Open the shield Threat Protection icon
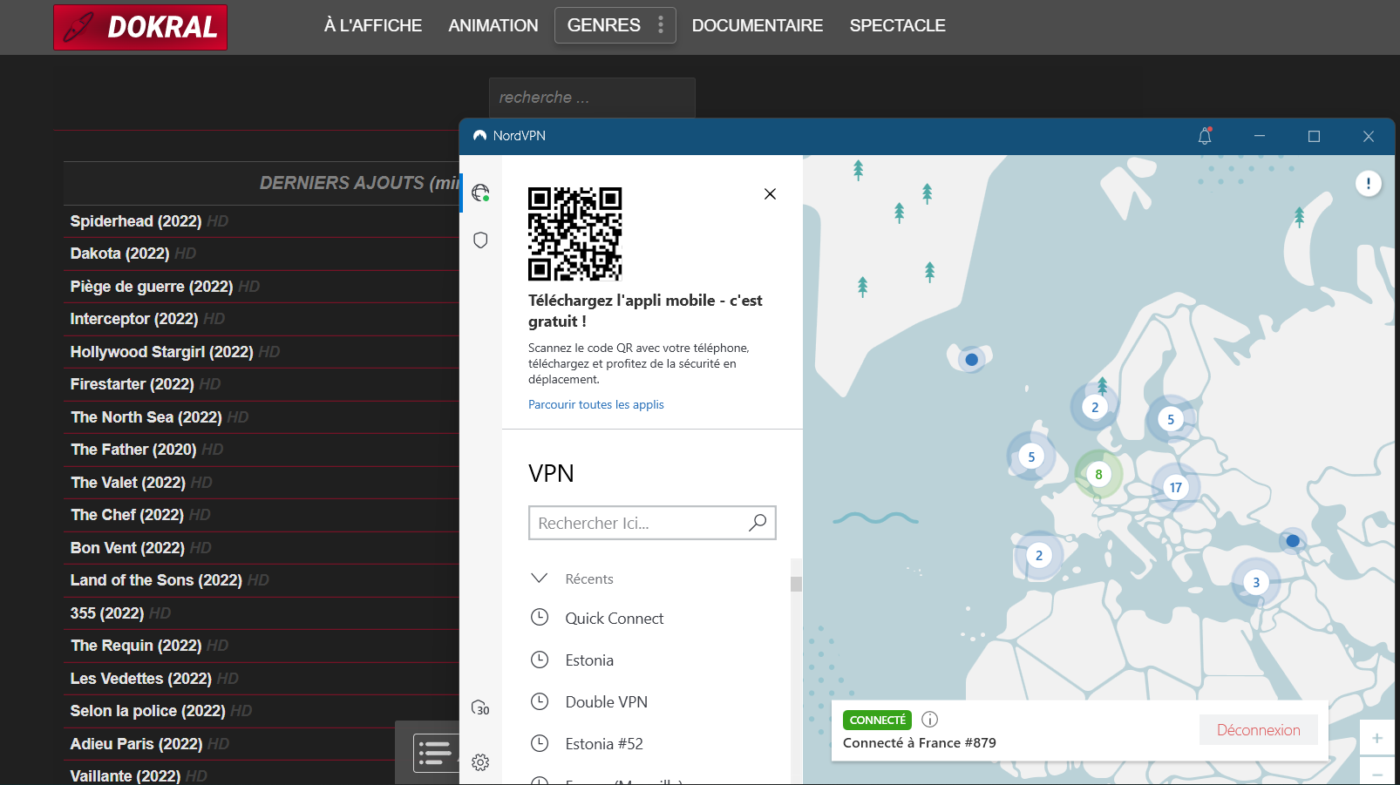Image resolution: width=1400 pixels, height=785 pixels. [x=481, y=240]
